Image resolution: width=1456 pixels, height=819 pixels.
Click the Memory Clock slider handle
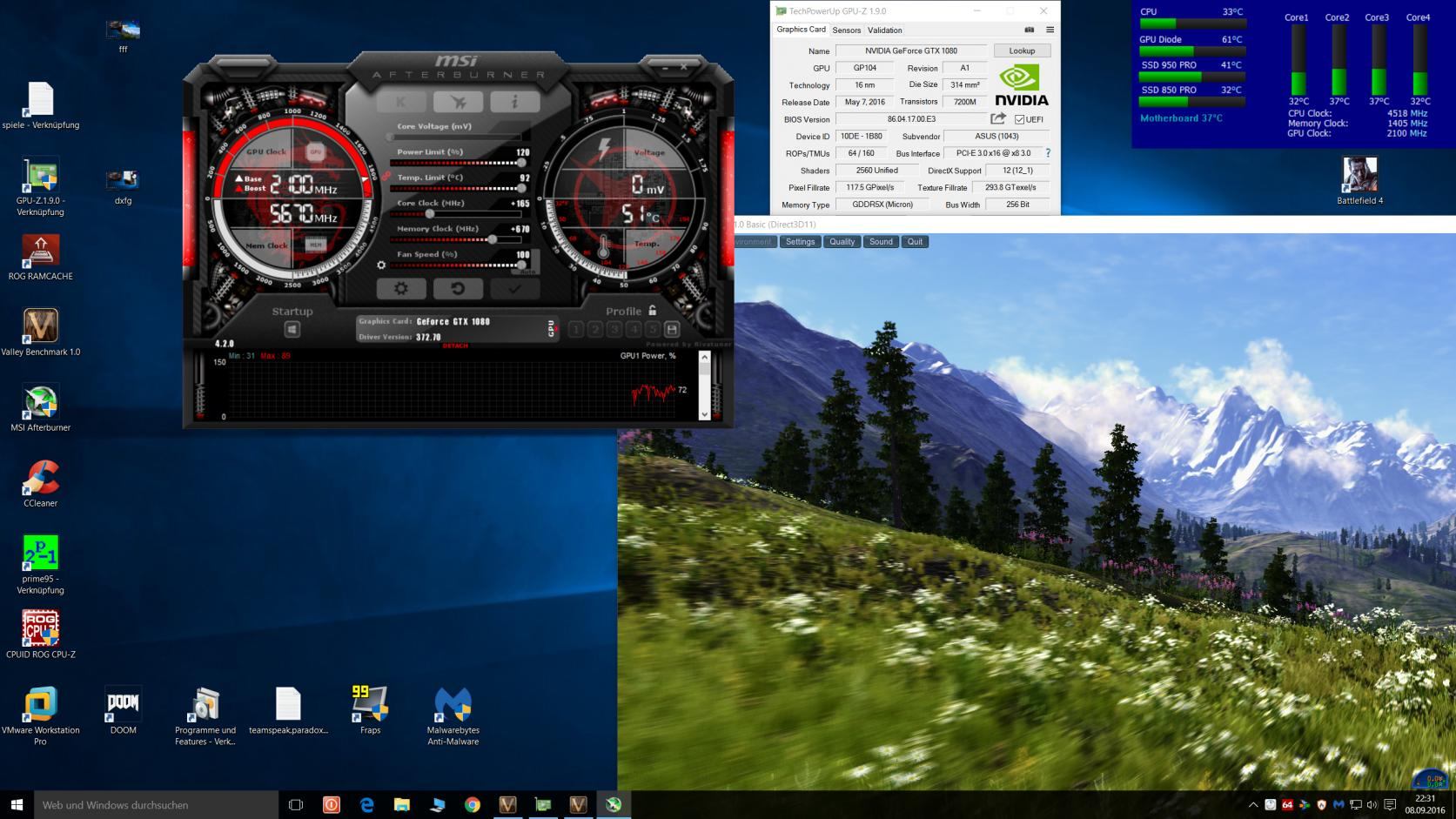493,239
